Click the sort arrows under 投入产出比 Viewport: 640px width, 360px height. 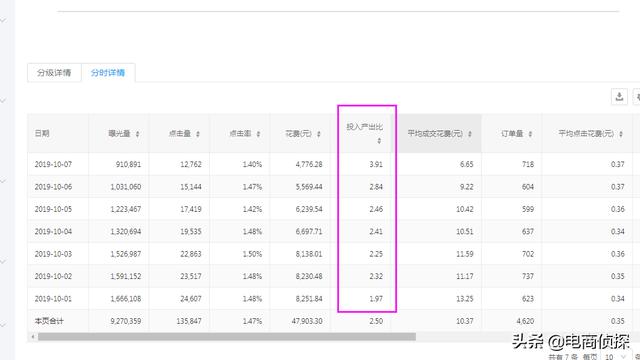click(x=379, y=141)
